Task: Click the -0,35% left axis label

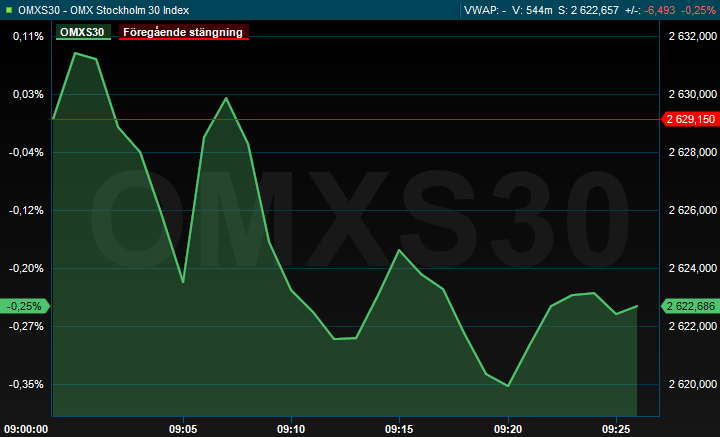Action: (26, 384)
